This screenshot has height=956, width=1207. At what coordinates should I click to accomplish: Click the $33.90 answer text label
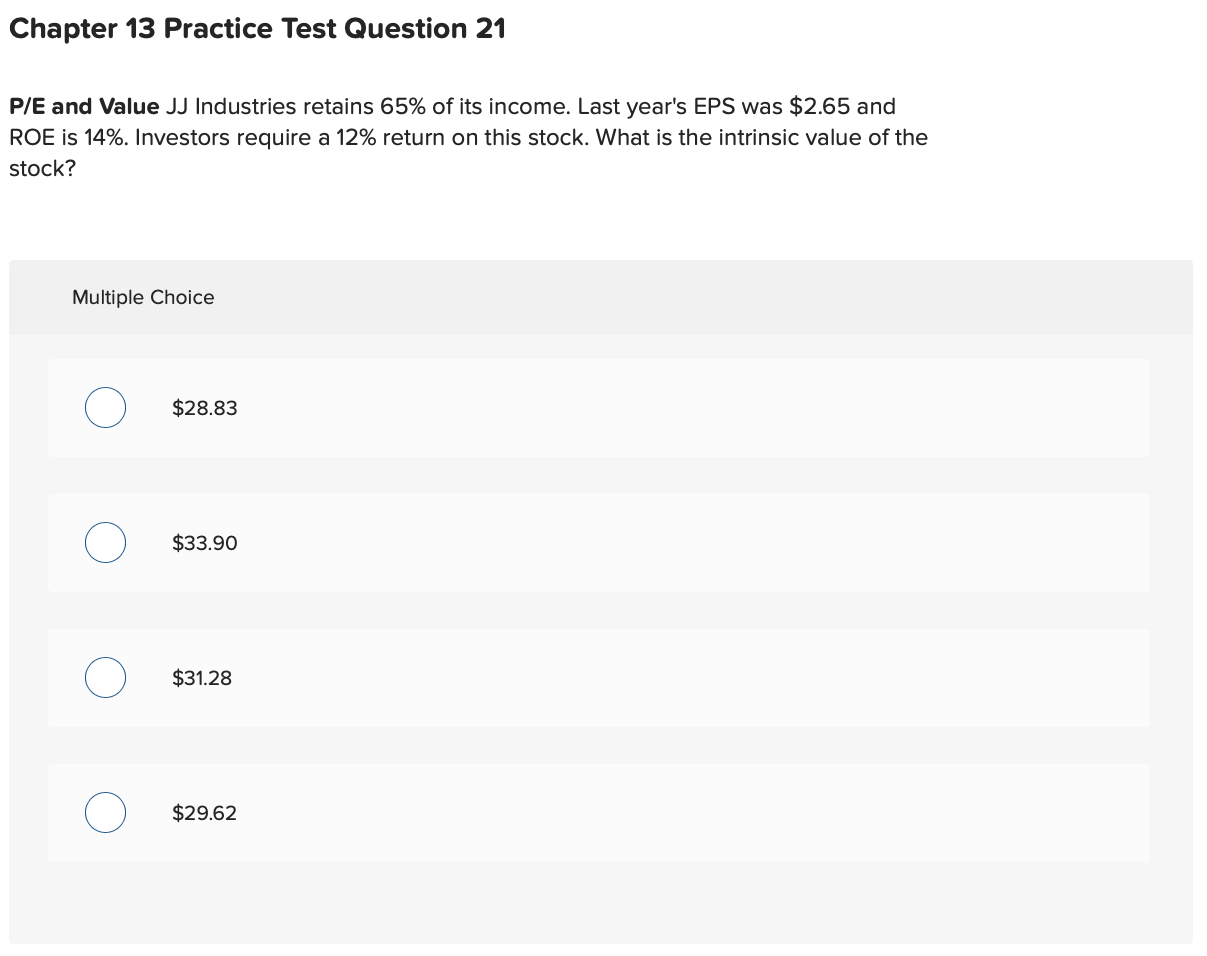coord(205,542)
